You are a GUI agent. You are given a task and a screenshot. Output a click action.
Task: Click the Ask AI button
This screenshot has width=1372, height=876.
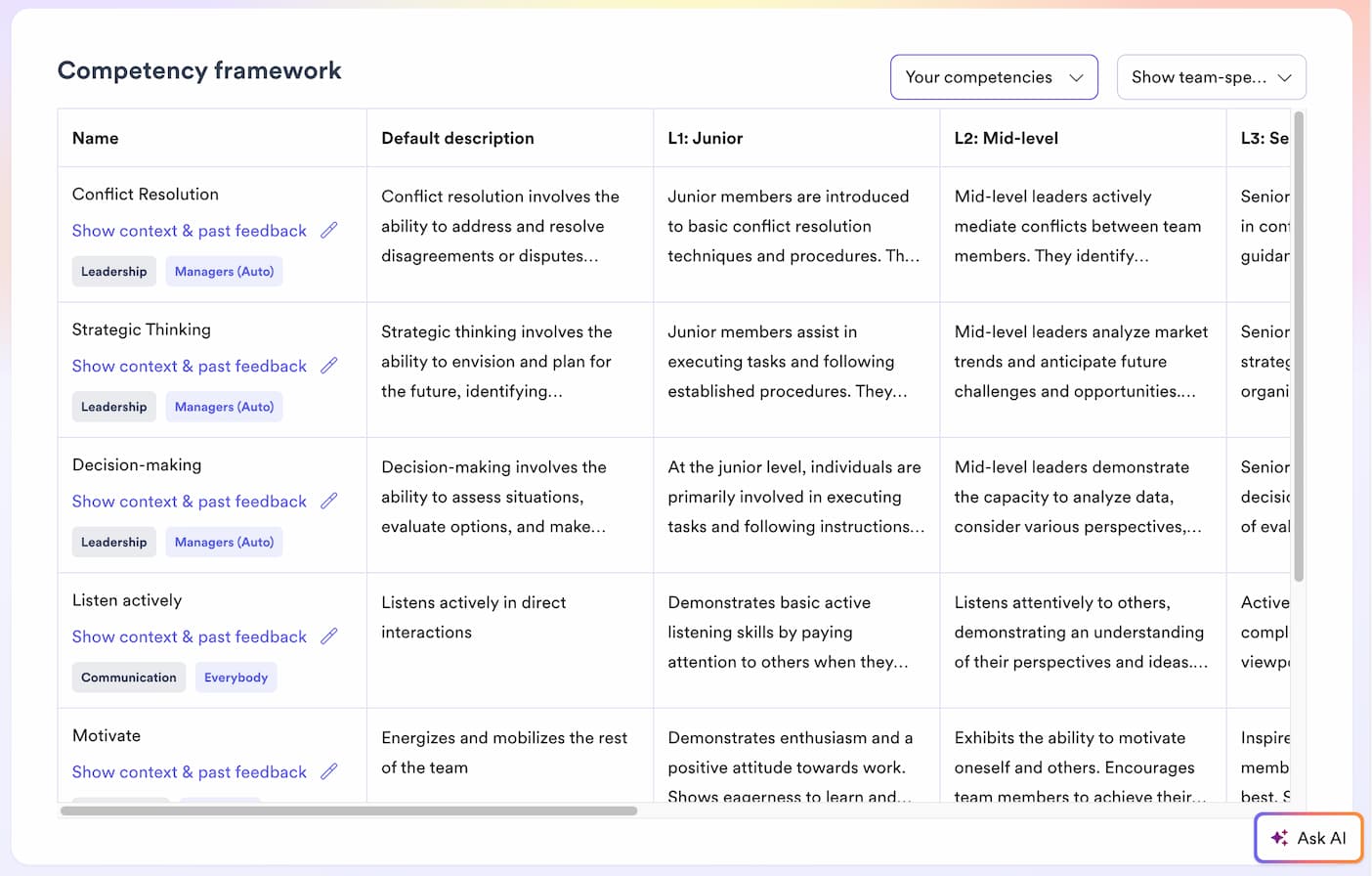1308,838
